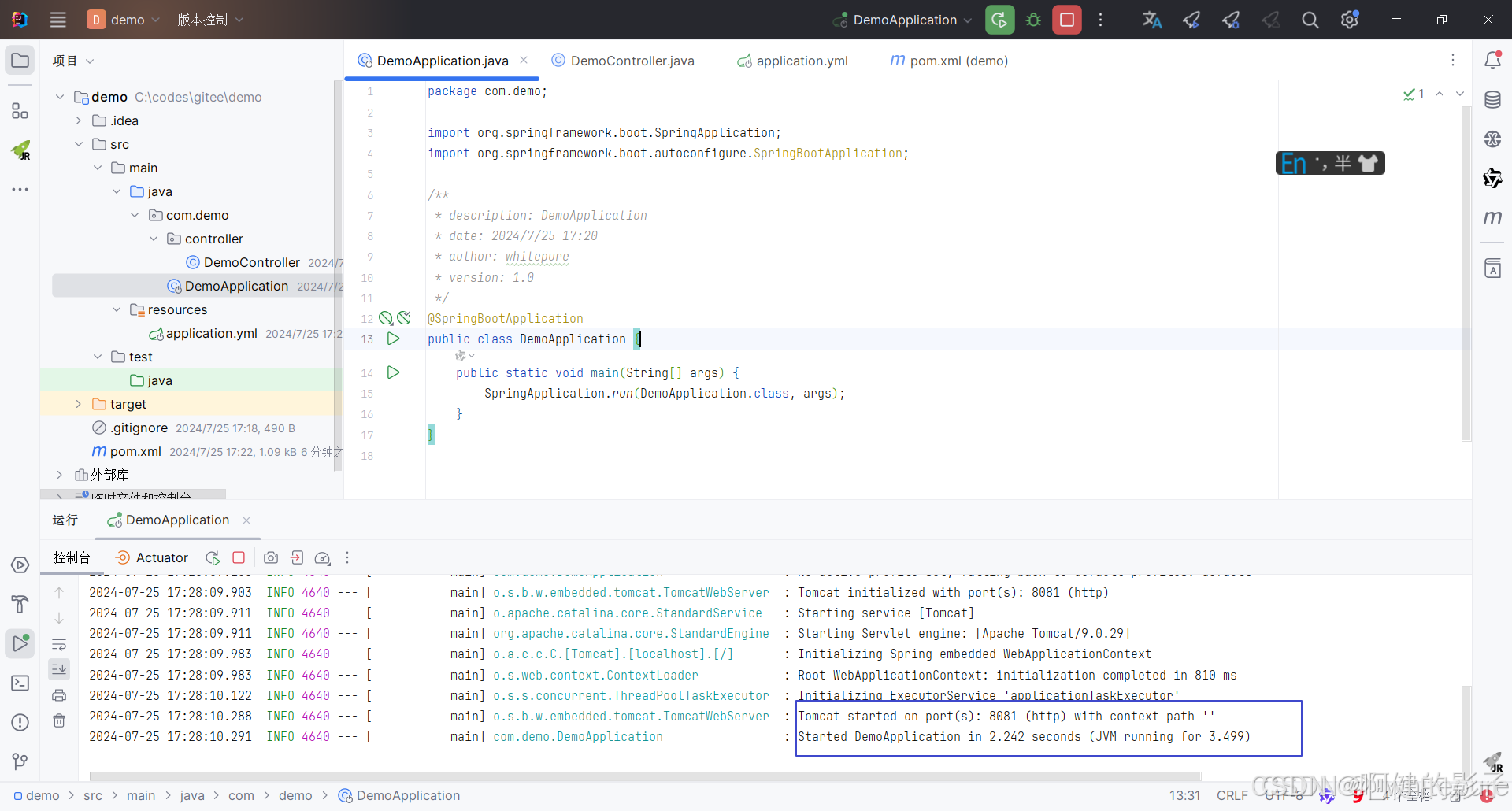The image size is (1512, 811).
Task: Click the console horizontal scrollbar
Action: 645,776
